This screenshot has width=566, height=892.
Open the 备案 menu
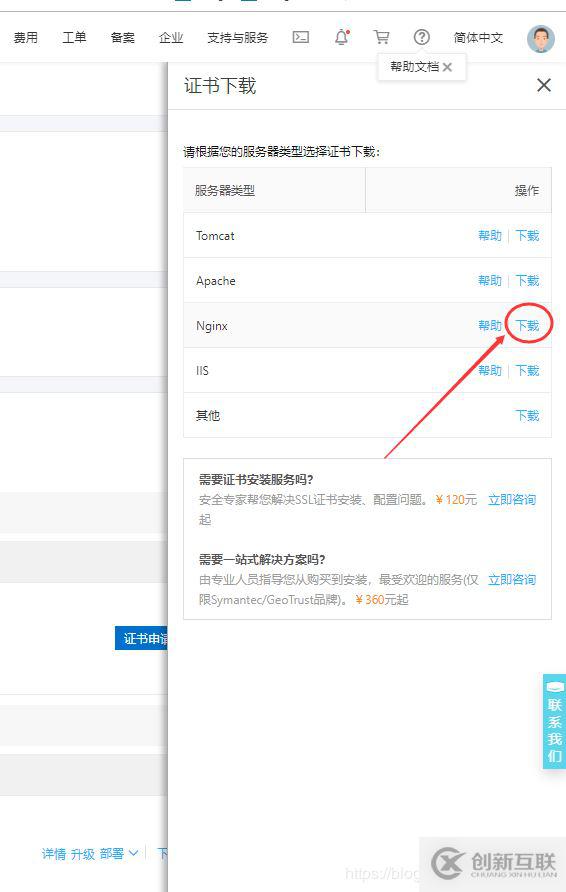122,38
